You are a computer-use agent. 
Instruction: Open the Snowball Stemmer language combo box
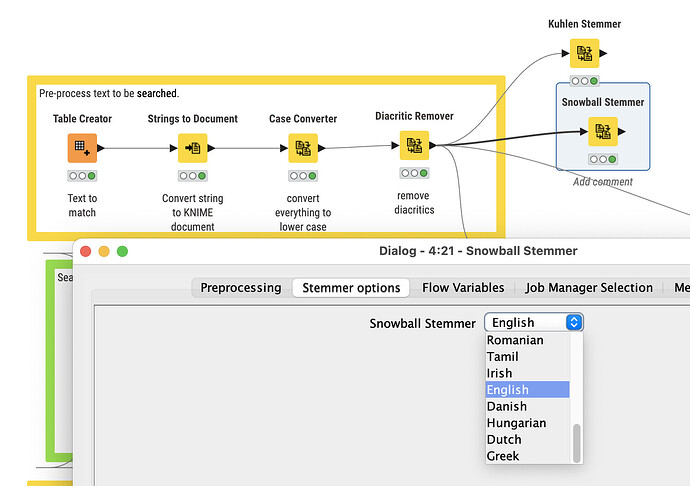pyautogui.click(x=534, y=322)
